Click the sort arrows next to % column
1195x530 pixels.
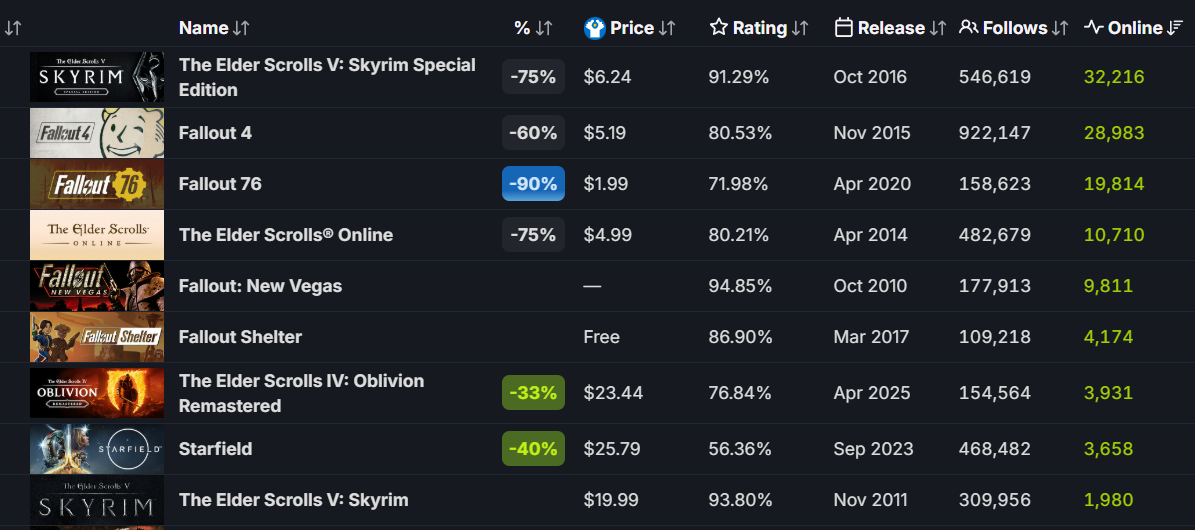click(x=543, y=28)
